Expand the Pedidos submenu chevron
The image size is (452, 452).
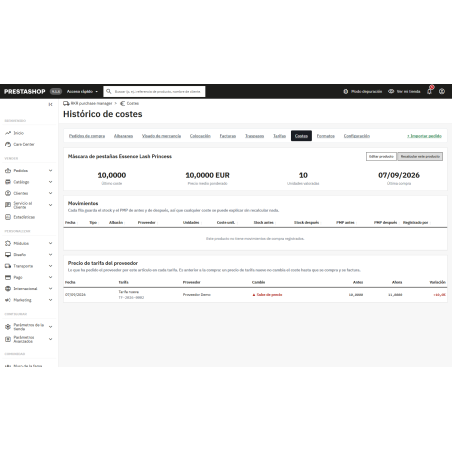[x=51, y=171]
